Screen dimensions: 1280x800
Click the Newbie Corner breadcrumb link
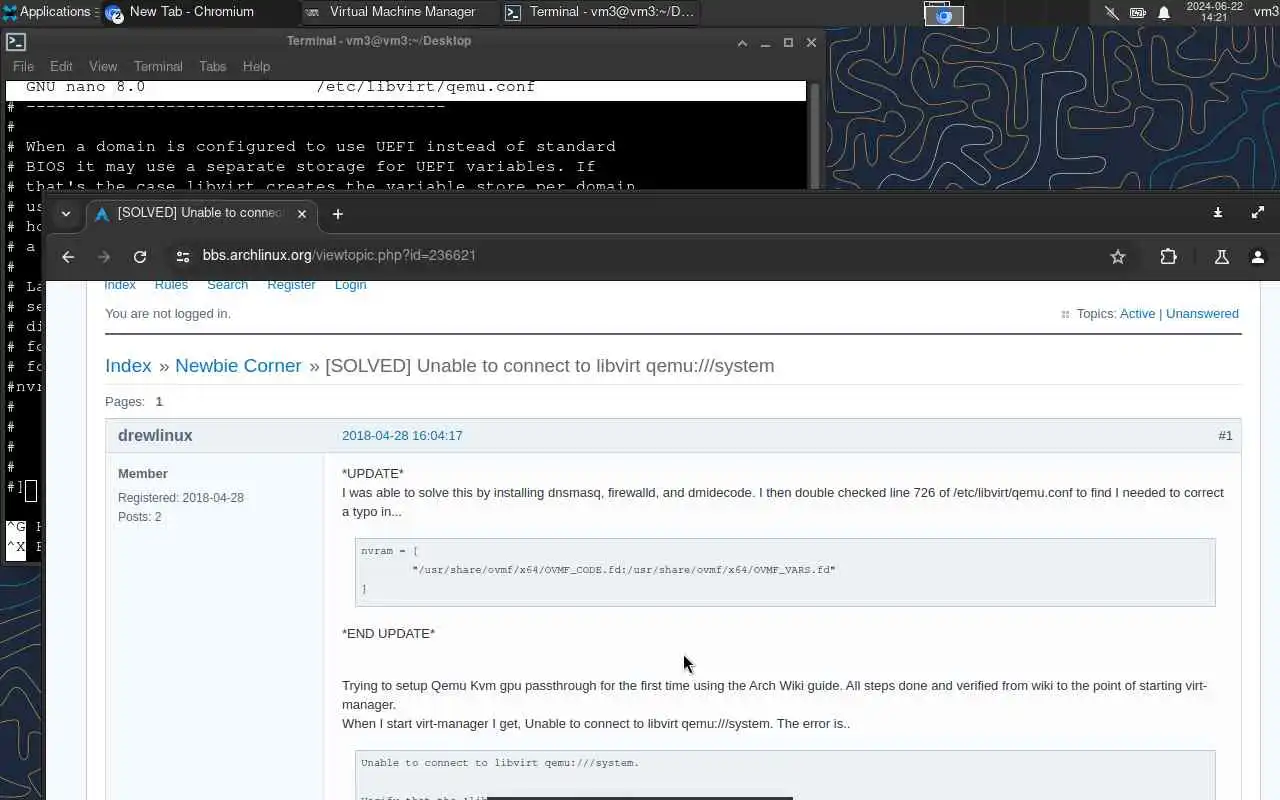(238, 366)
